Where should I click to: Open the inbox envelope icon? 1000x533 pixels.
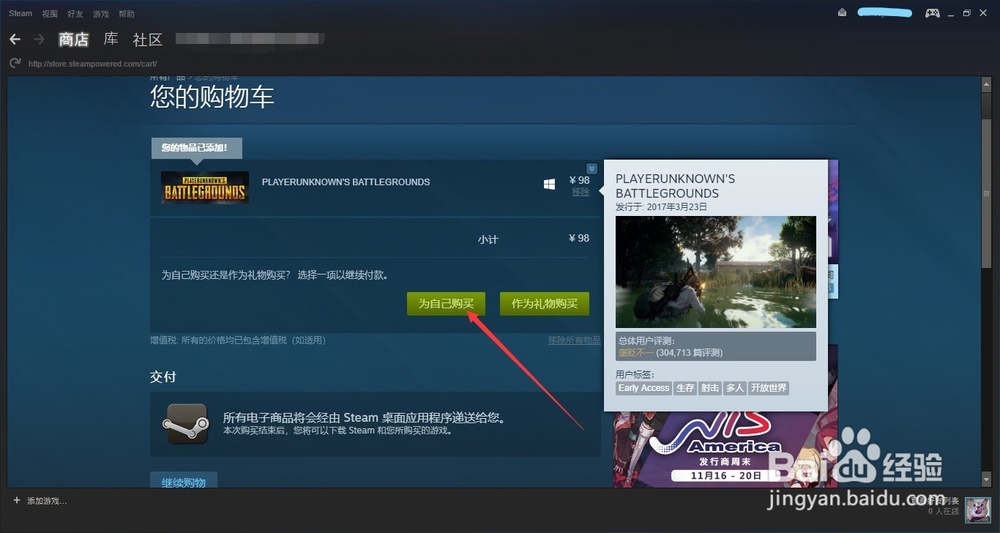[x=842, y=13]
